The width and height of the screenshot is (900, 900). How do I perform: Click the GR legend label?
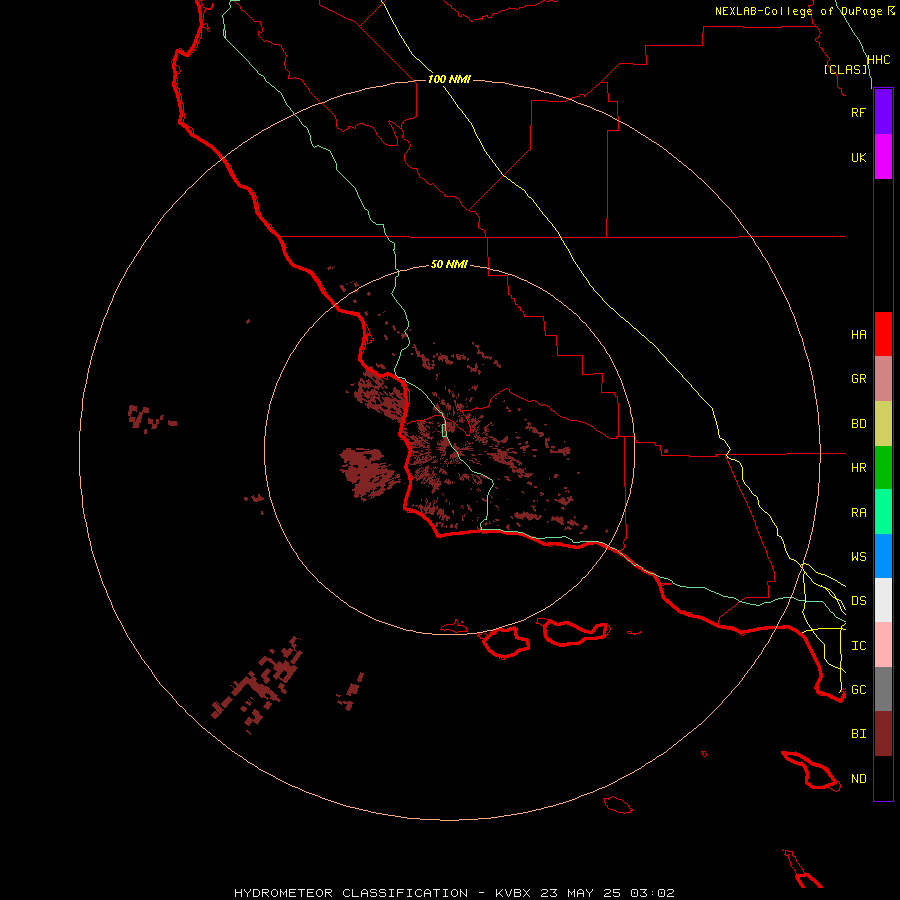click(858, 379)
